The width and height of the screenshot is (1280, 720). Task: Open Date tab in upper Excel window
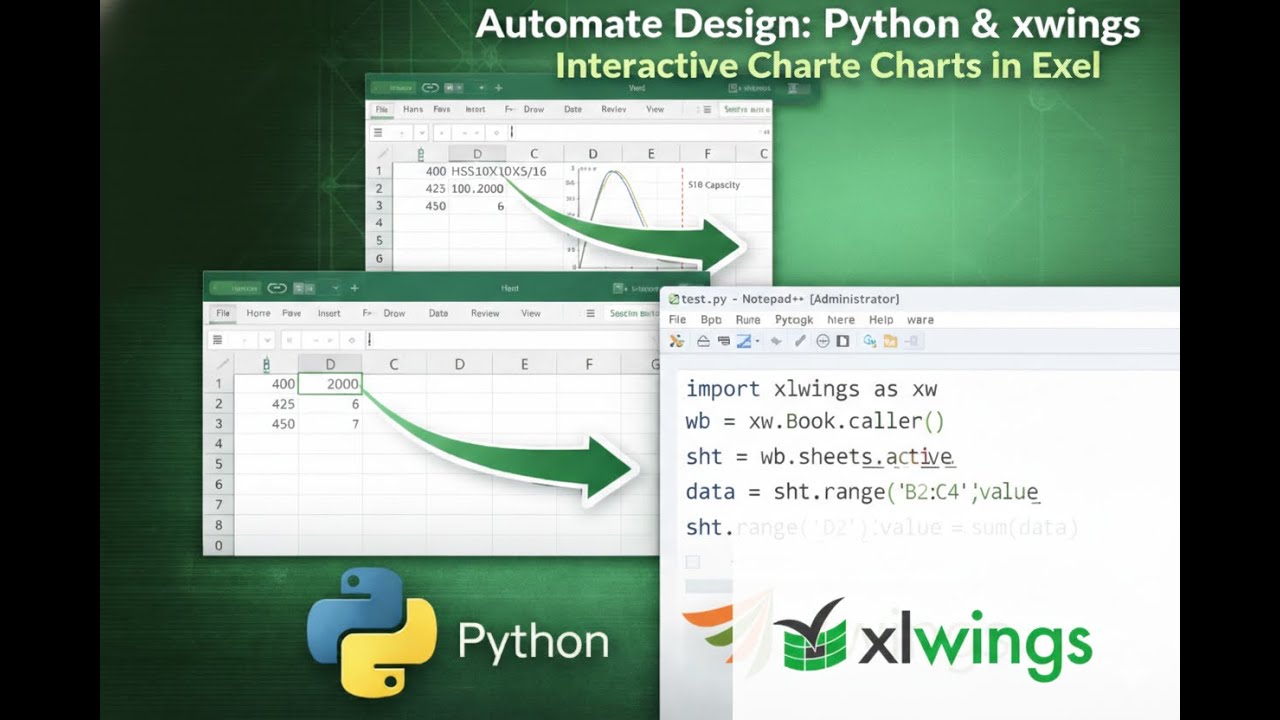[x=573, y=109]
